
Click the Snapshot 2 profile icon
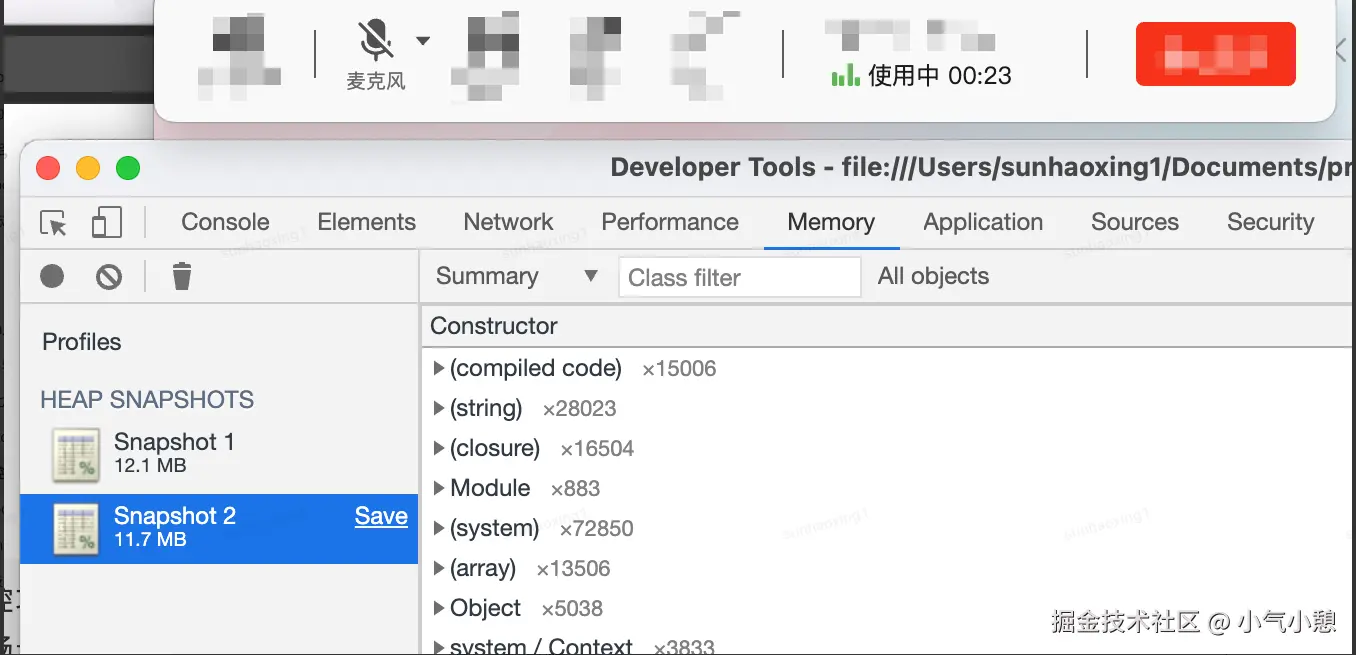(76, 529)
